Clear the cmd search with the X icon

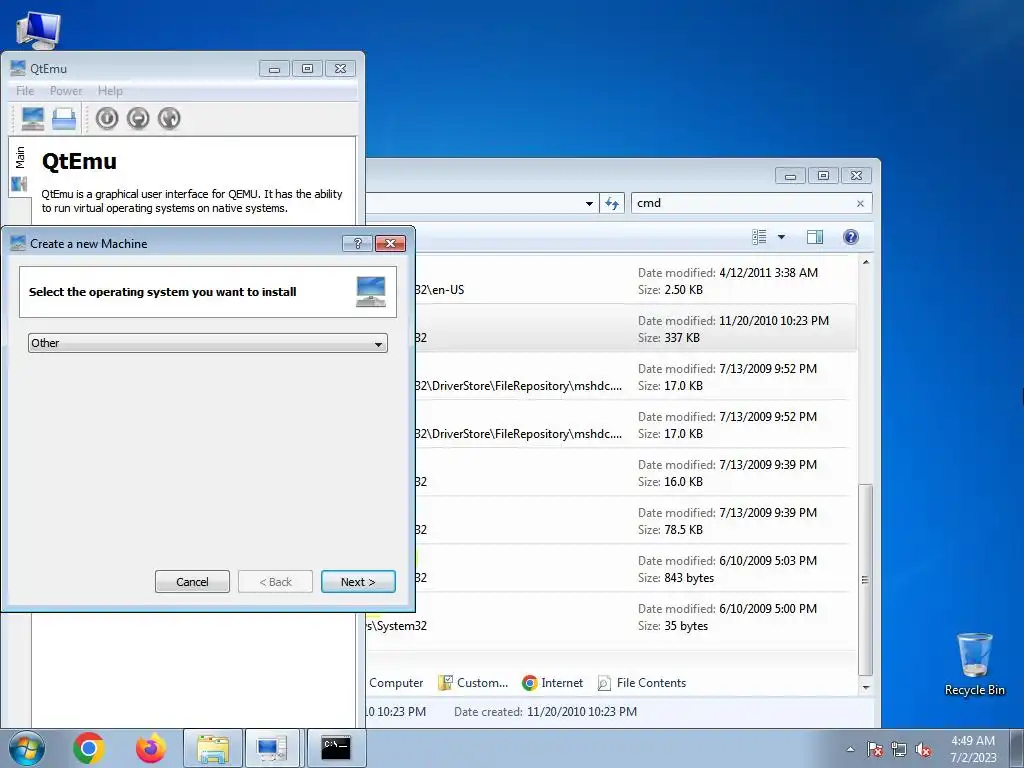pos(860,204)
